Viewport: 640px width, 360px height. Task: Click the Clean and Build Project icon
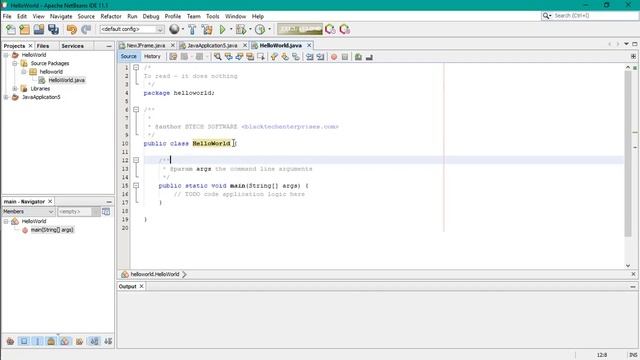[x=207, y=29]
